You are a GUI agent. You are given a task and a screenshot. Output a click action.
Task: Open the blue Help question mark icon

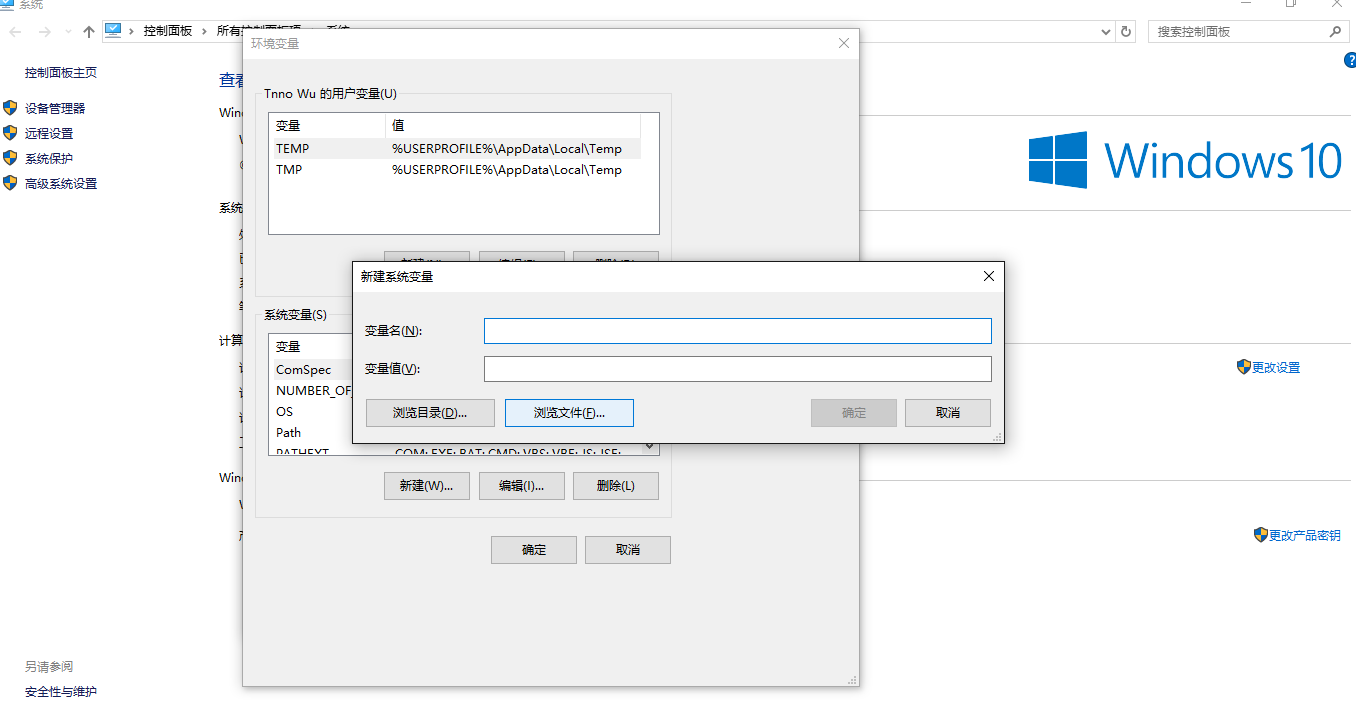pos(1350,61)
